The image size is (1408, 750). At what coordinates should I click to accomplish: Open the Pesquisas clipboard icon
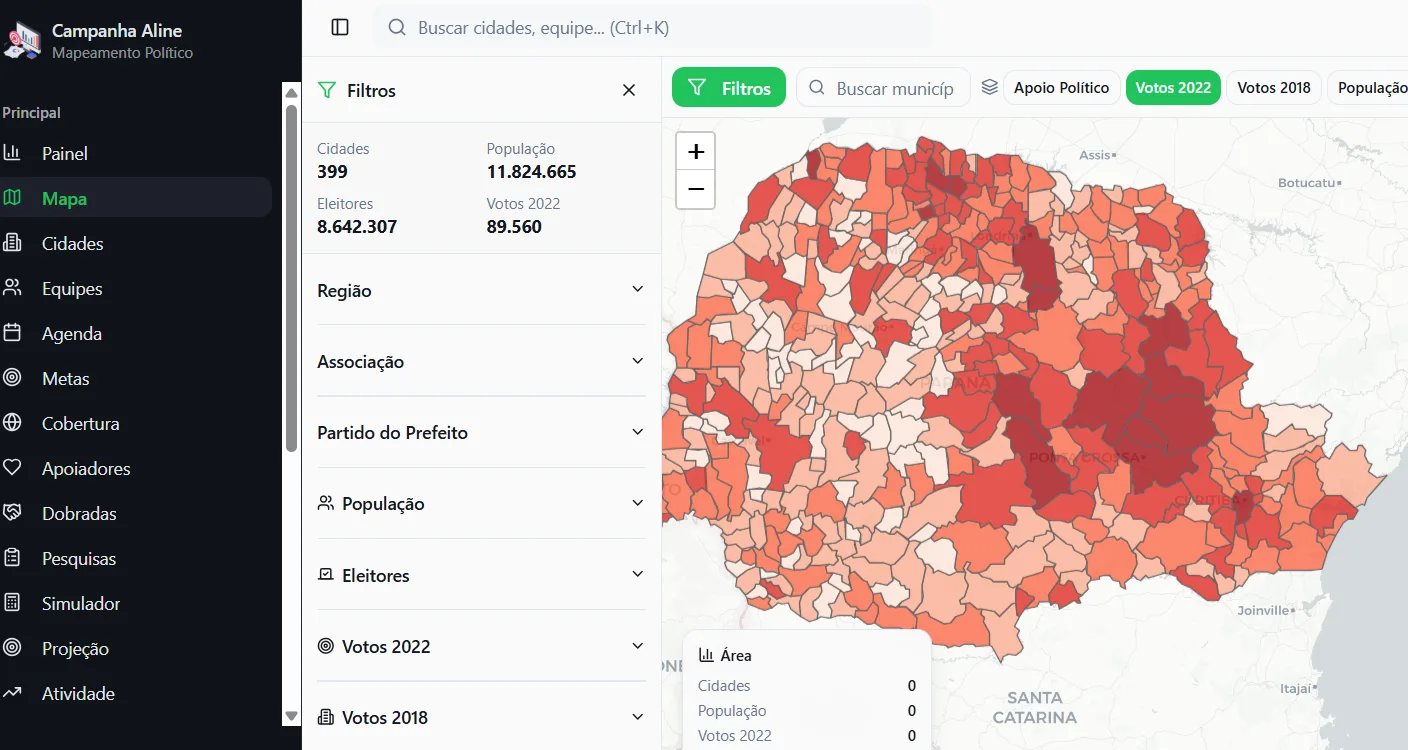point(12,558)
